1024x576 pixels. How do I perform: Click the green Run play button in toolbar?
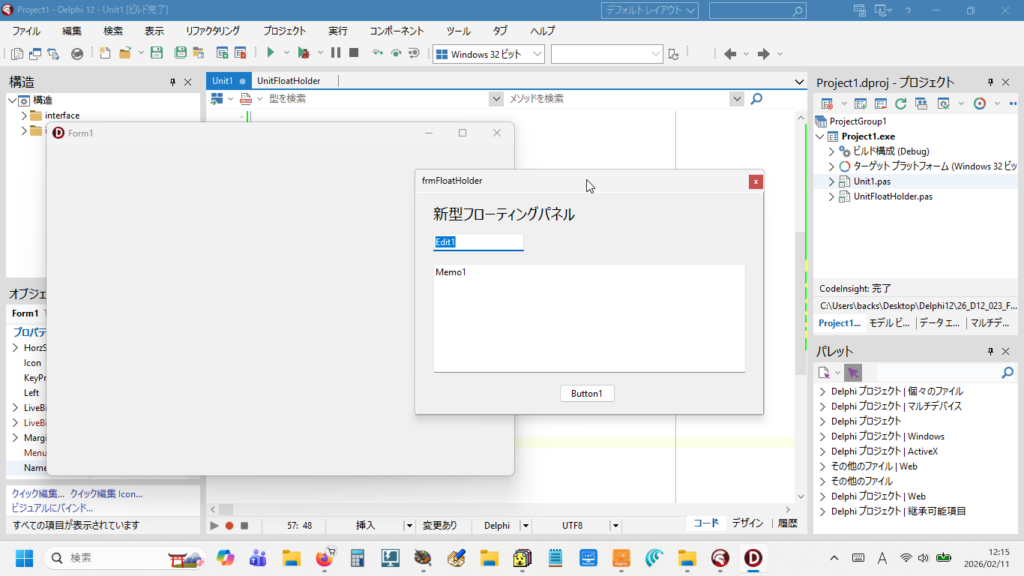[x=270, y=53]
